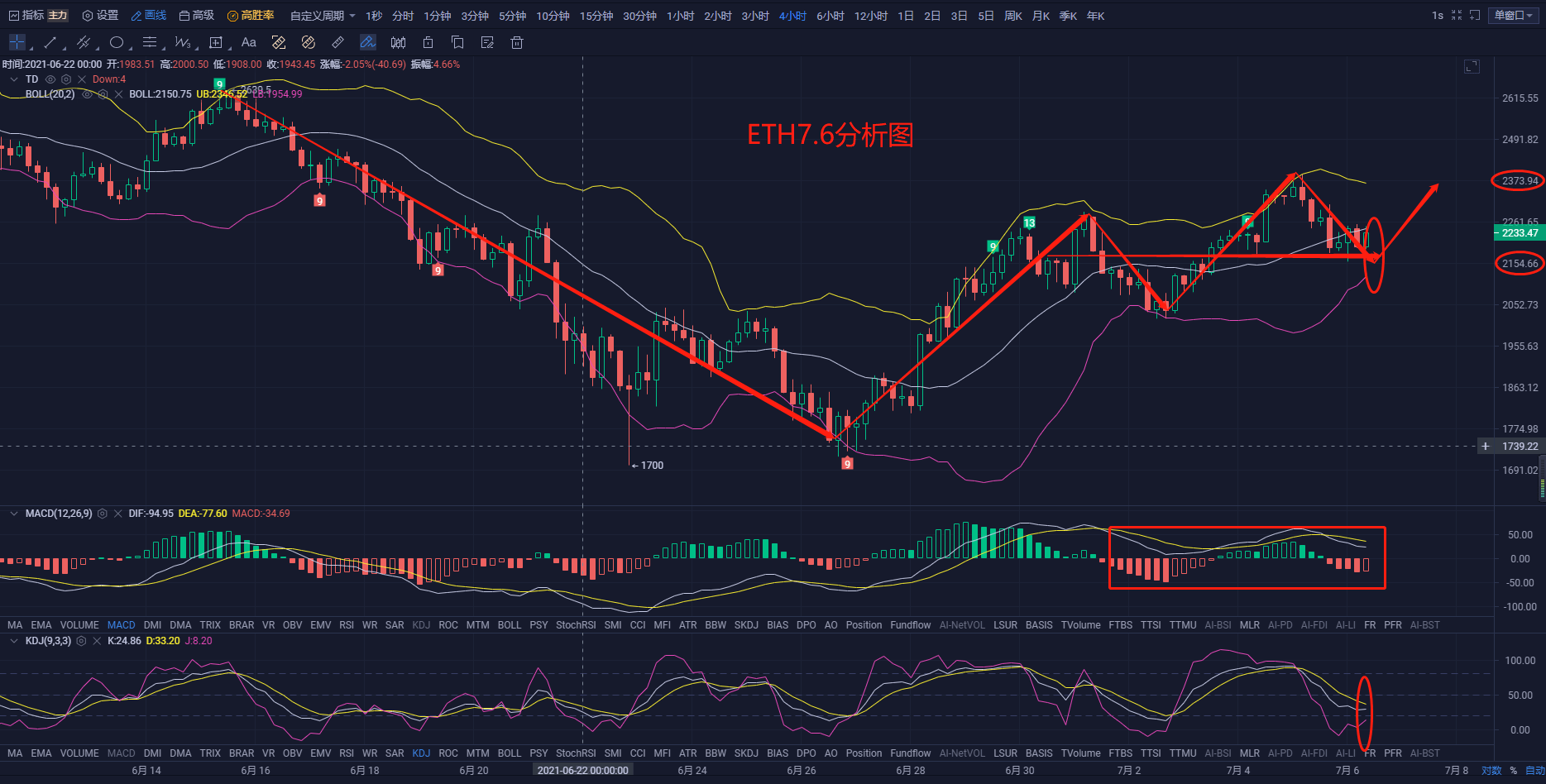The width and height of the screenshot is (1546, 784).
Task: Select the Aa text annotation tool
Action: [x=249, y=42]
